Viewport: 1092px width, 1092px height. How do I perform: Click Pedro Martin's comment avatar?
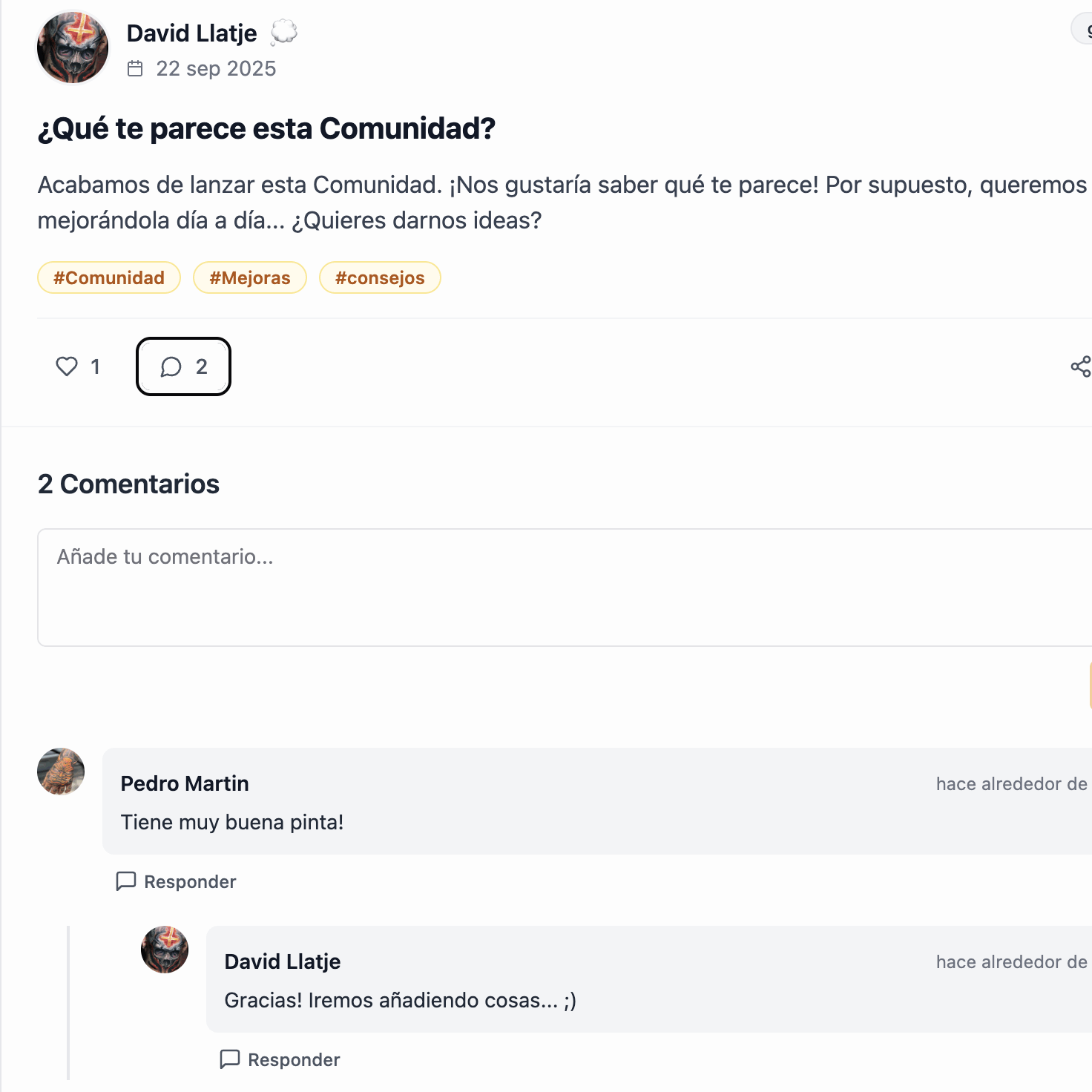coord(61,772)
